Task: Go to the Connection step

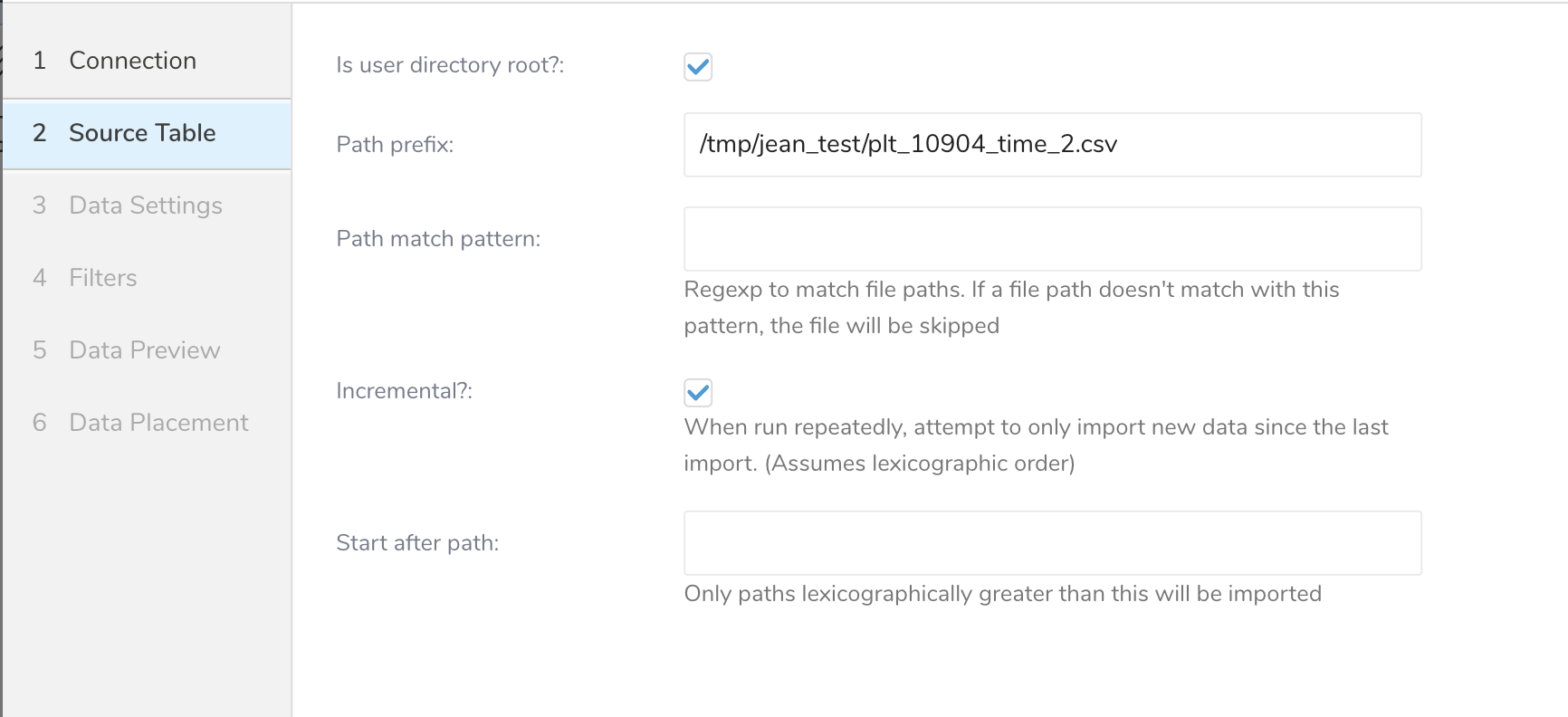Action: (x=132, y=61)
